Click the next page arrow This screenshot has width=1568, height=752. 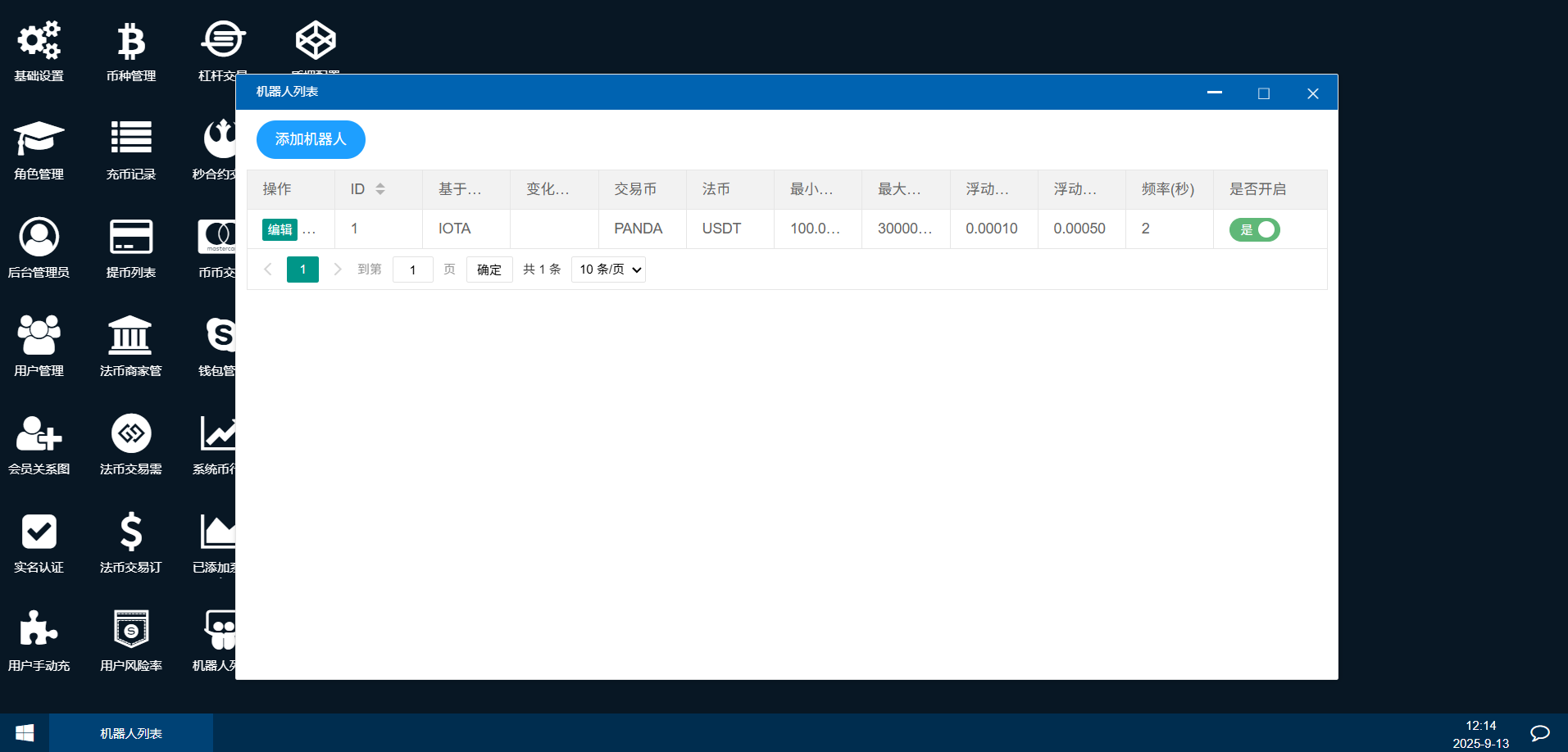click(x=337, y=270)
